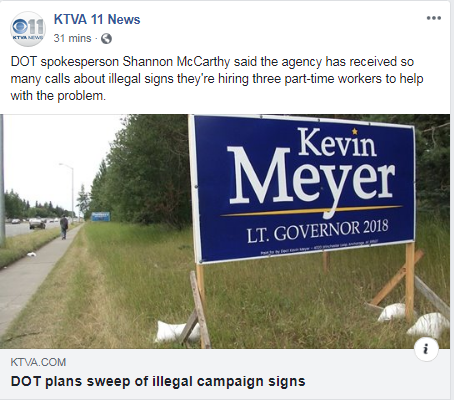The width and height of the screenshot is (454, 400).
Task: Click the small distant blue sign in photo
Action: click(100, 216)
